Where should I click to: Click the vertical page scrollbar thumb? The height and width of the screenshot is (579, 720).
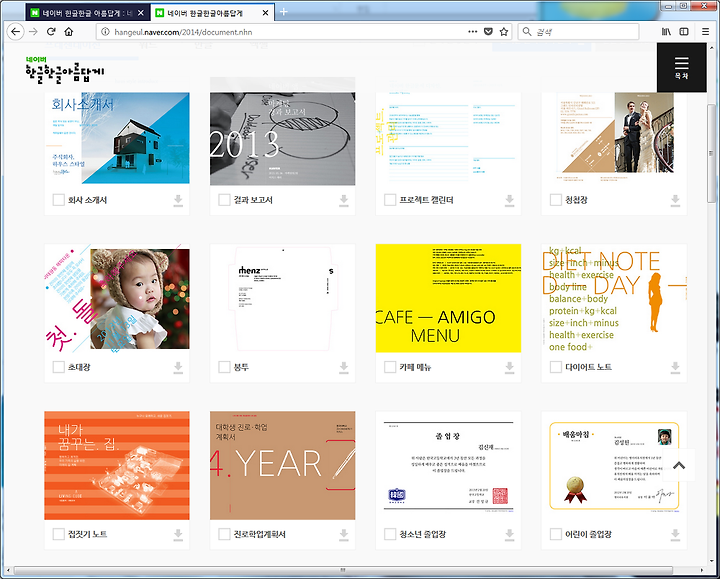pyautogui.click(x=712, y=152)
